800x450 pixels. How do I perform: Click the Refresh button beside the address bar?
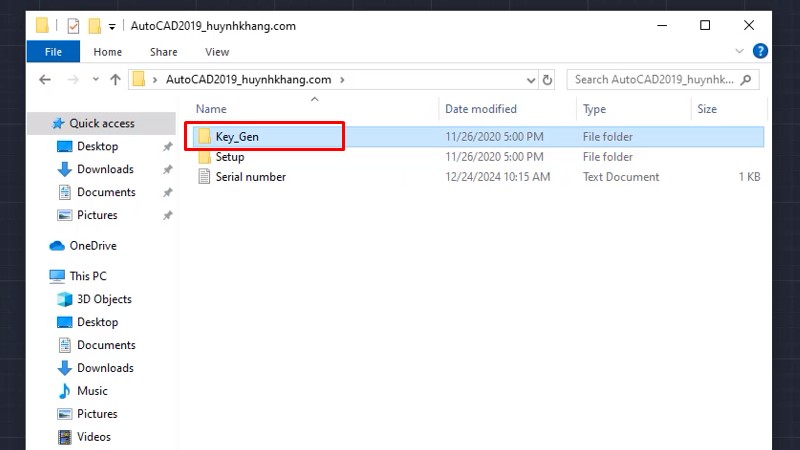click(547, 79)
